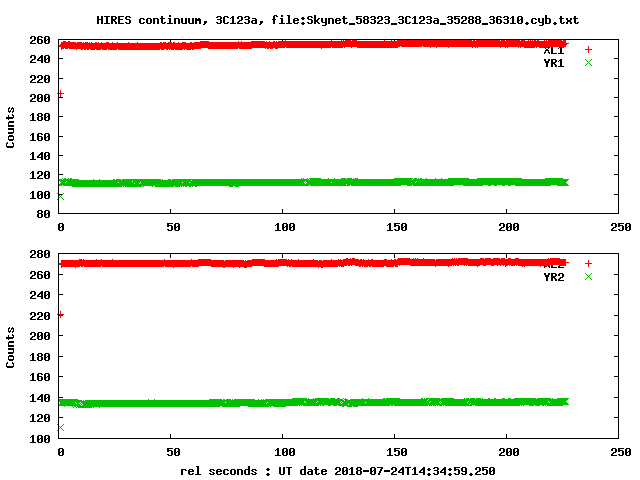The image size is (640, 480).
Task: Click the bottom plot x-axis value 150
Action: (x=397, y=452)
